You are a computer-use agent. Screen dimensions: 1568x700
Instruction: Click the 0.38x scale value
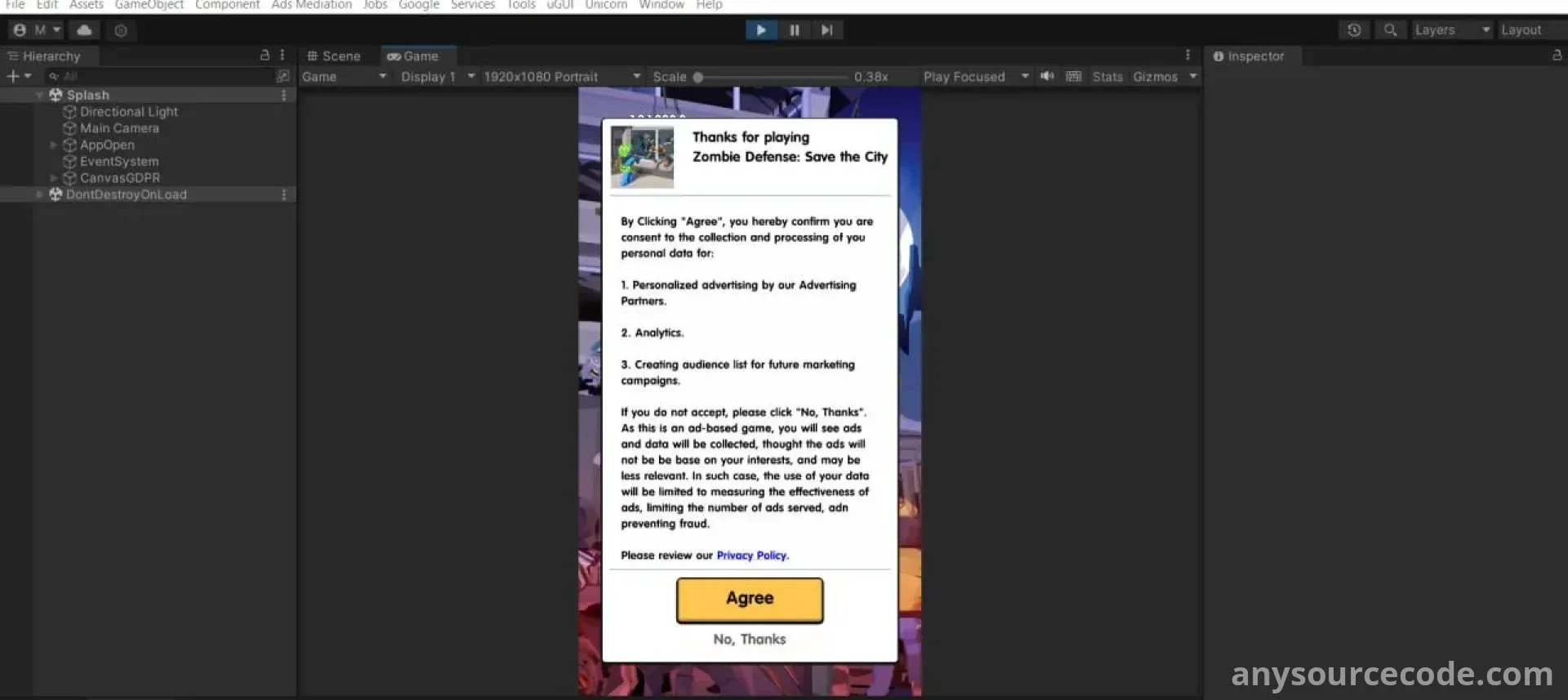[871, 77]
